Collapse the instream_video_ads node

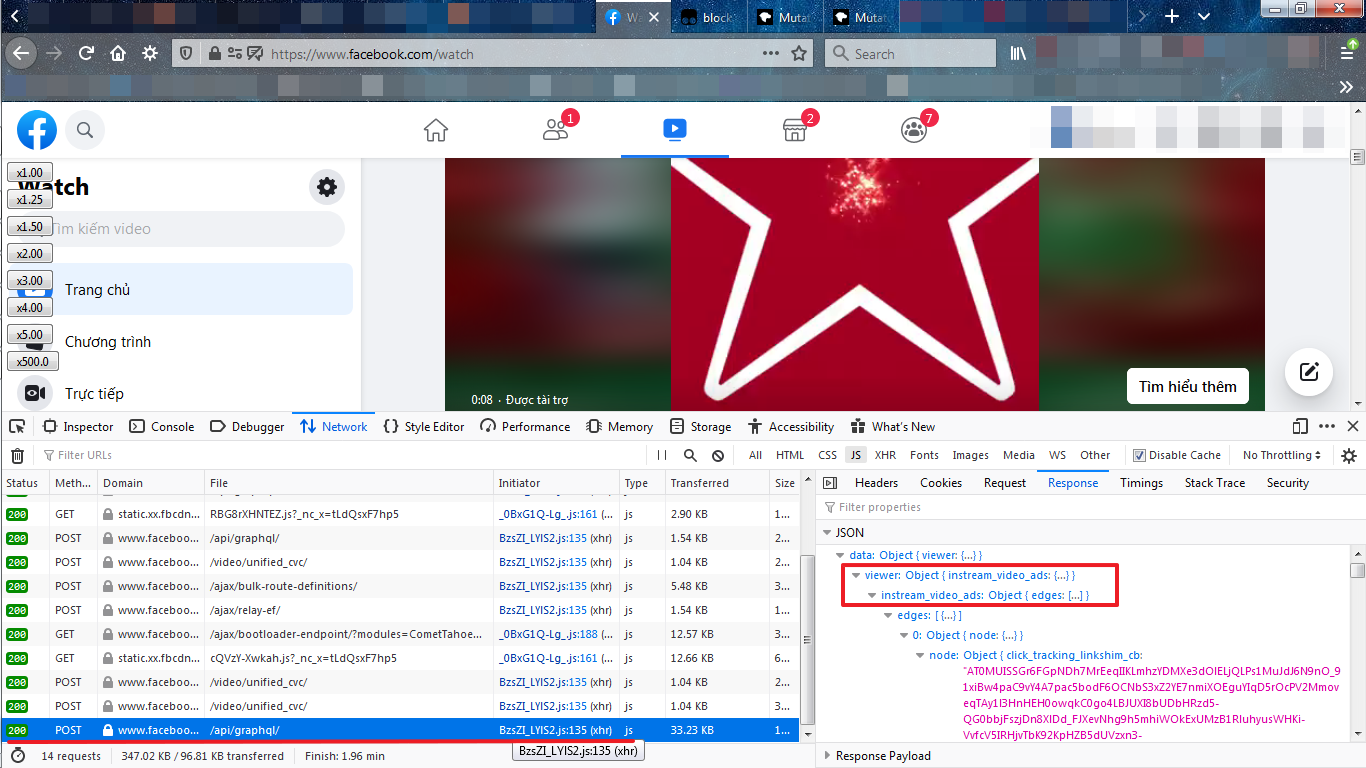871,595
